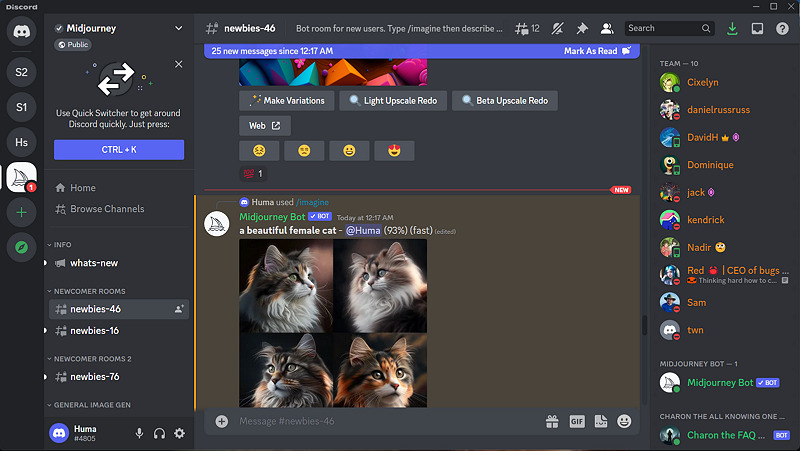The width and height of the screenshot is (800, 451).
Task: Open the GIF picker
Action: click(577, 421)
